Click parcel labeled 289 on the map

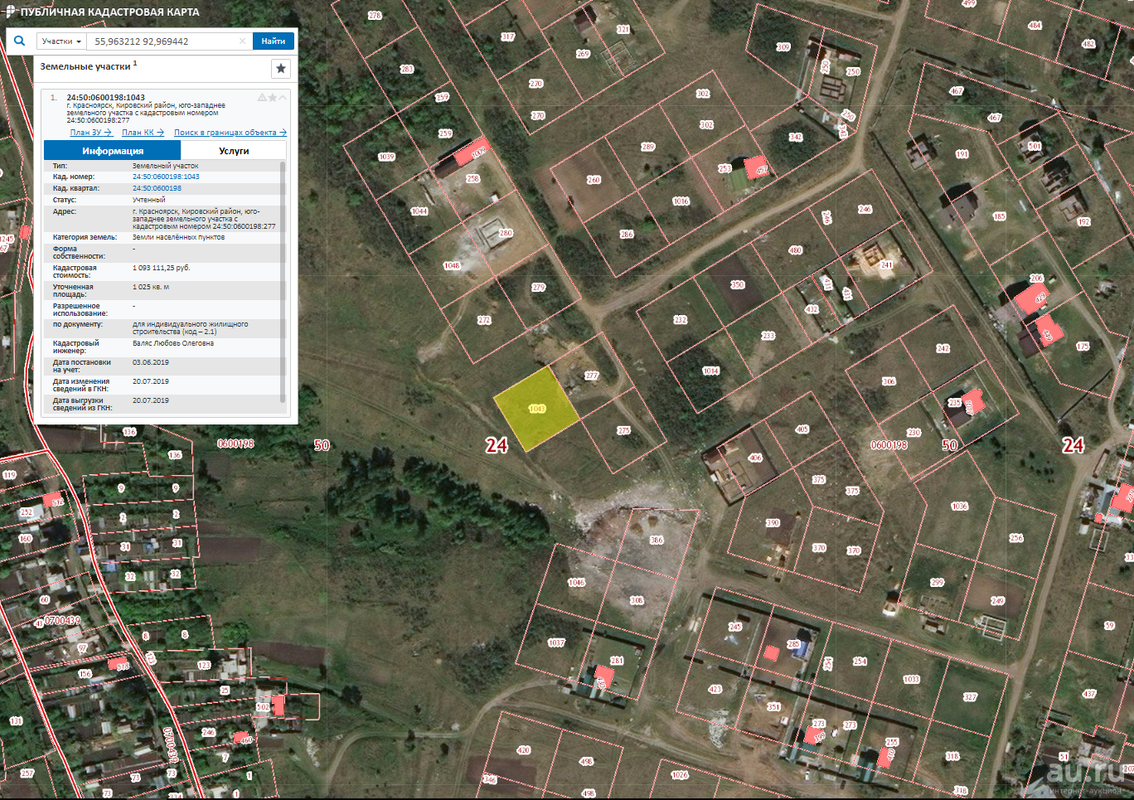647,147
